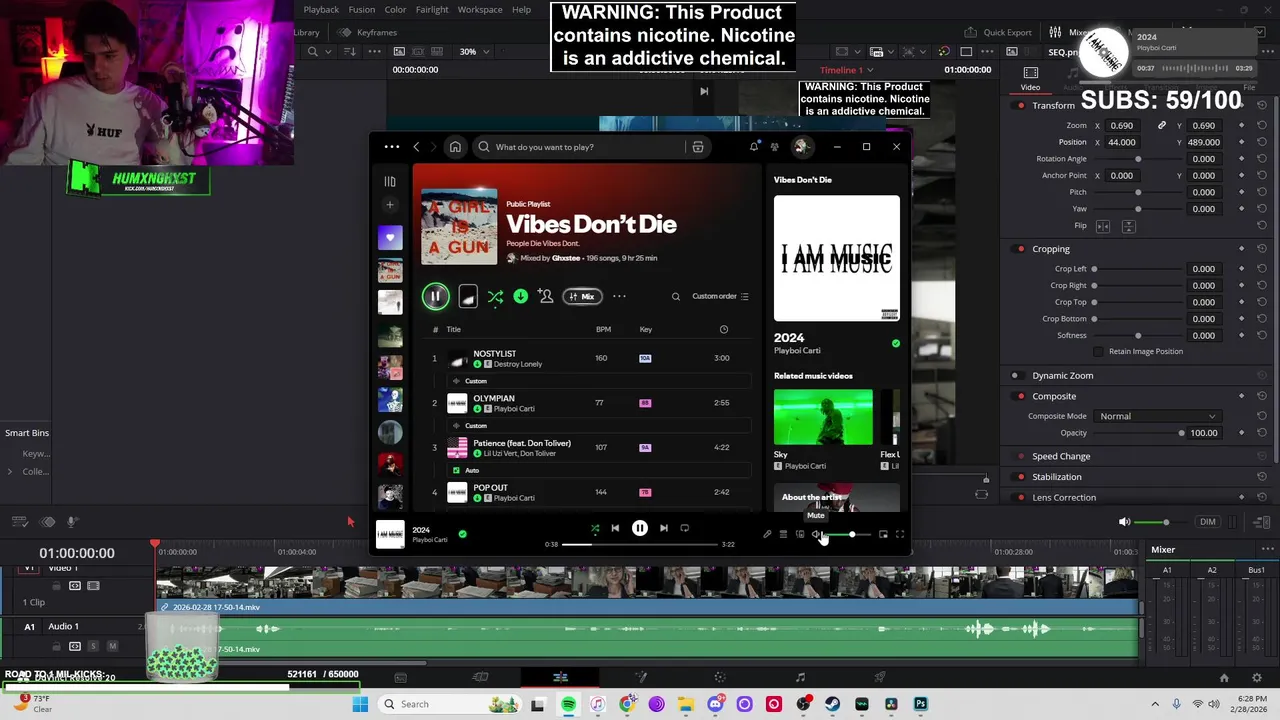The width and height of the screenshot is (1280, 720).
Task: Reset the Cropping section
Action: pos(1262,249)
